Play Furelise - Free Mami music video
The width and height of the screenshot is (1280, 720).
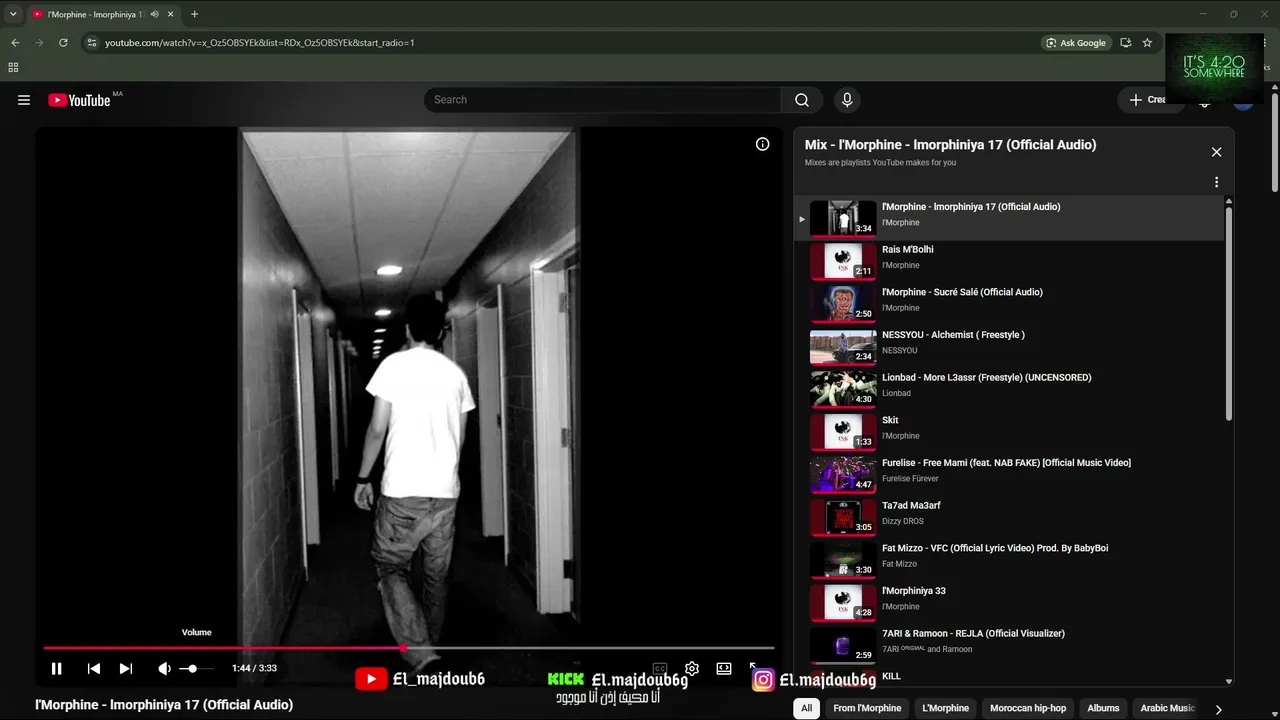pos(1010,475)
